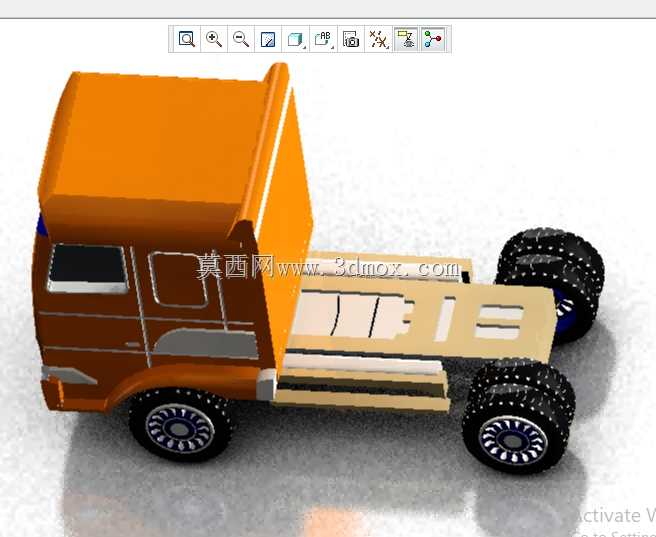Image resolution: width=656 pixels, height=537 pixels.
Task: Select the Zoom In magnifier tool
Action: coord(214,39)
